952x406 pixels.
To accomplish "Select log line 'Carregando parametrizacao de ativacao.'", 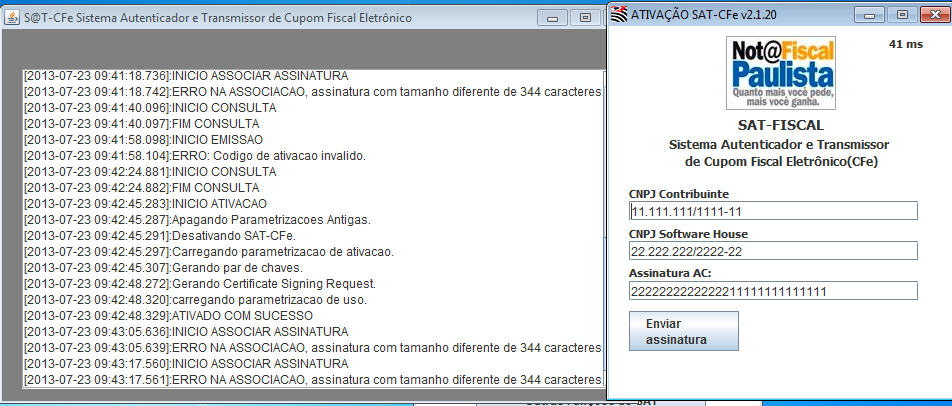I will [208, 252].
